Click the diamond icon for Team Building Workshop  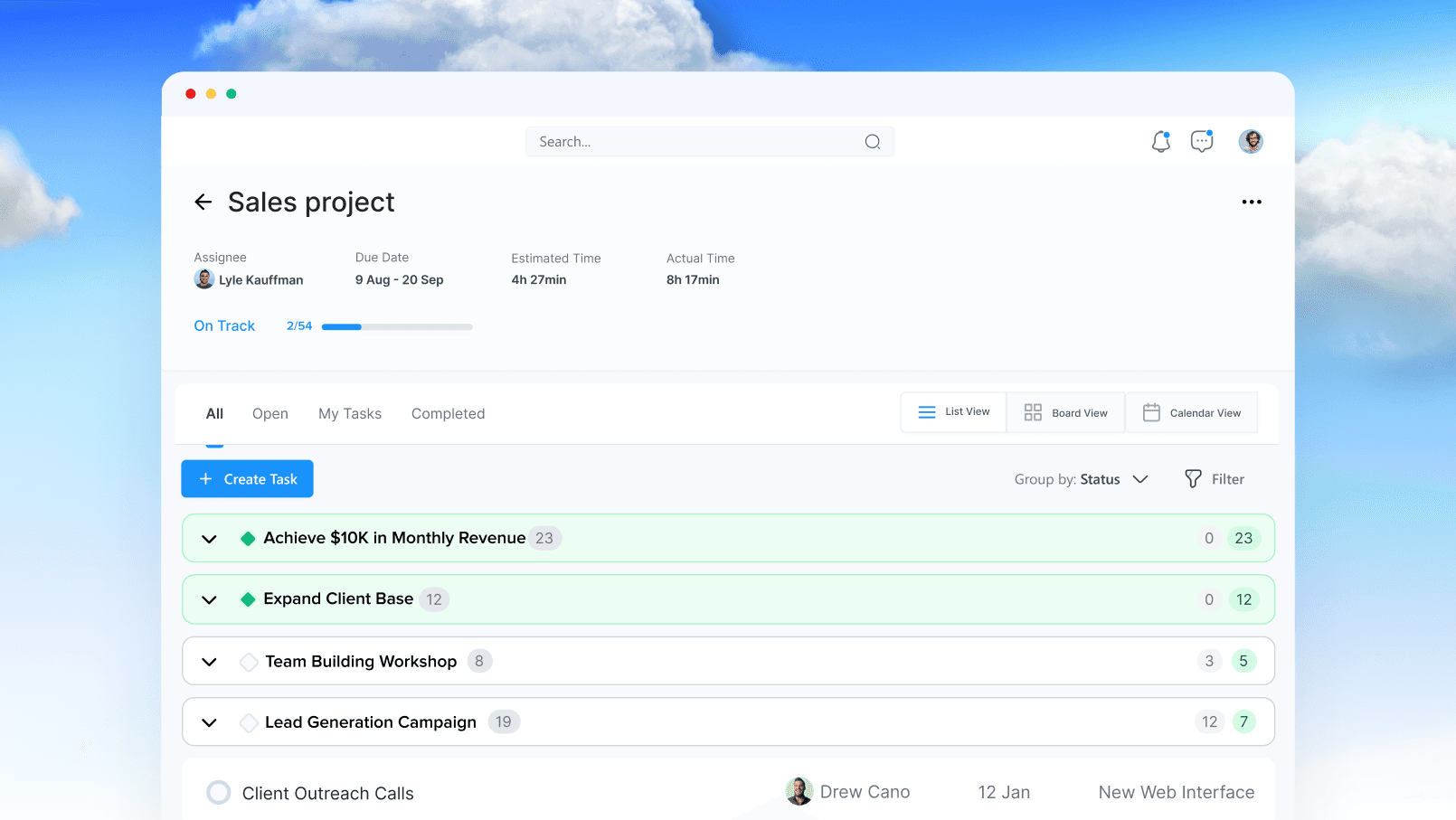(249, 662)
